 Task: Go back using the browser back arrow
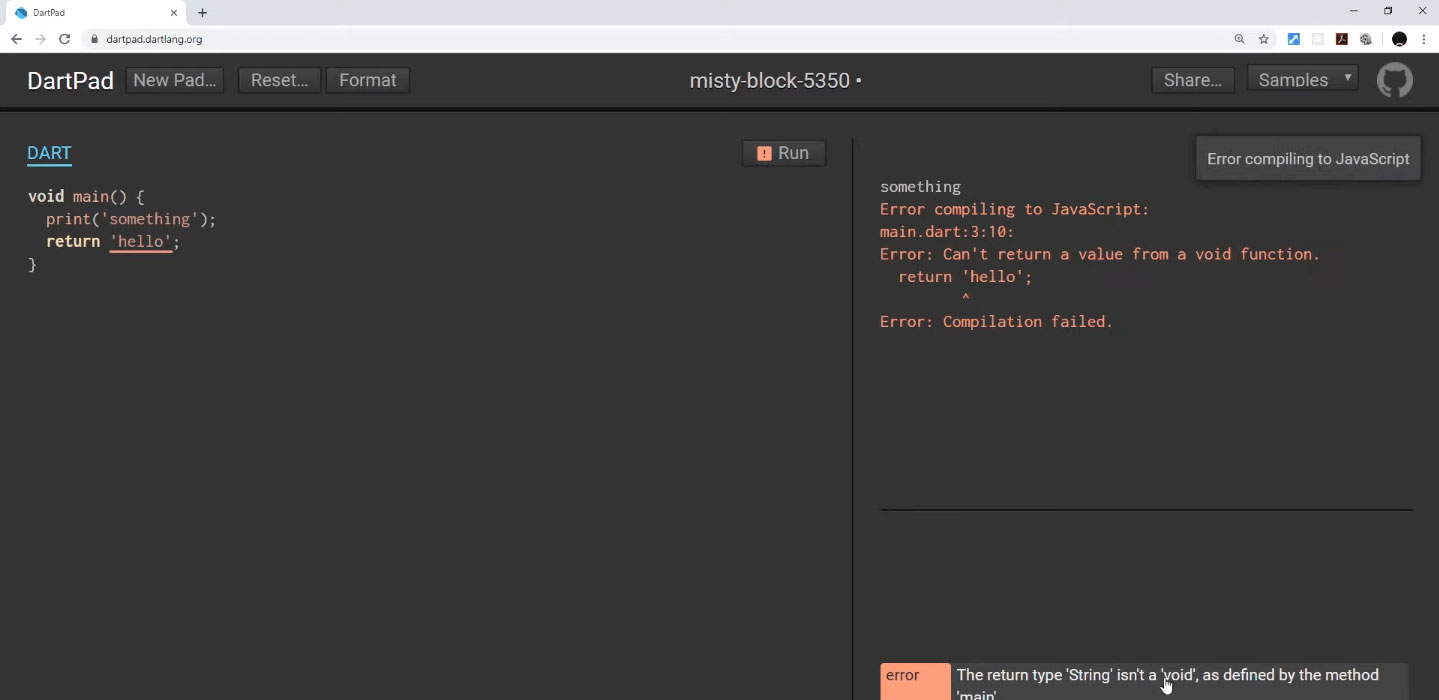pos(16,39)
